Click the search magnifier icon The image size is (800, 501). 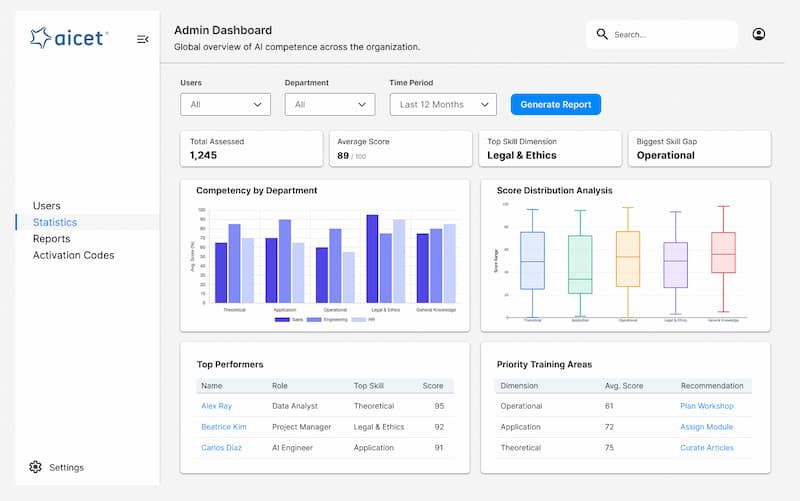(x=602, y=34)
